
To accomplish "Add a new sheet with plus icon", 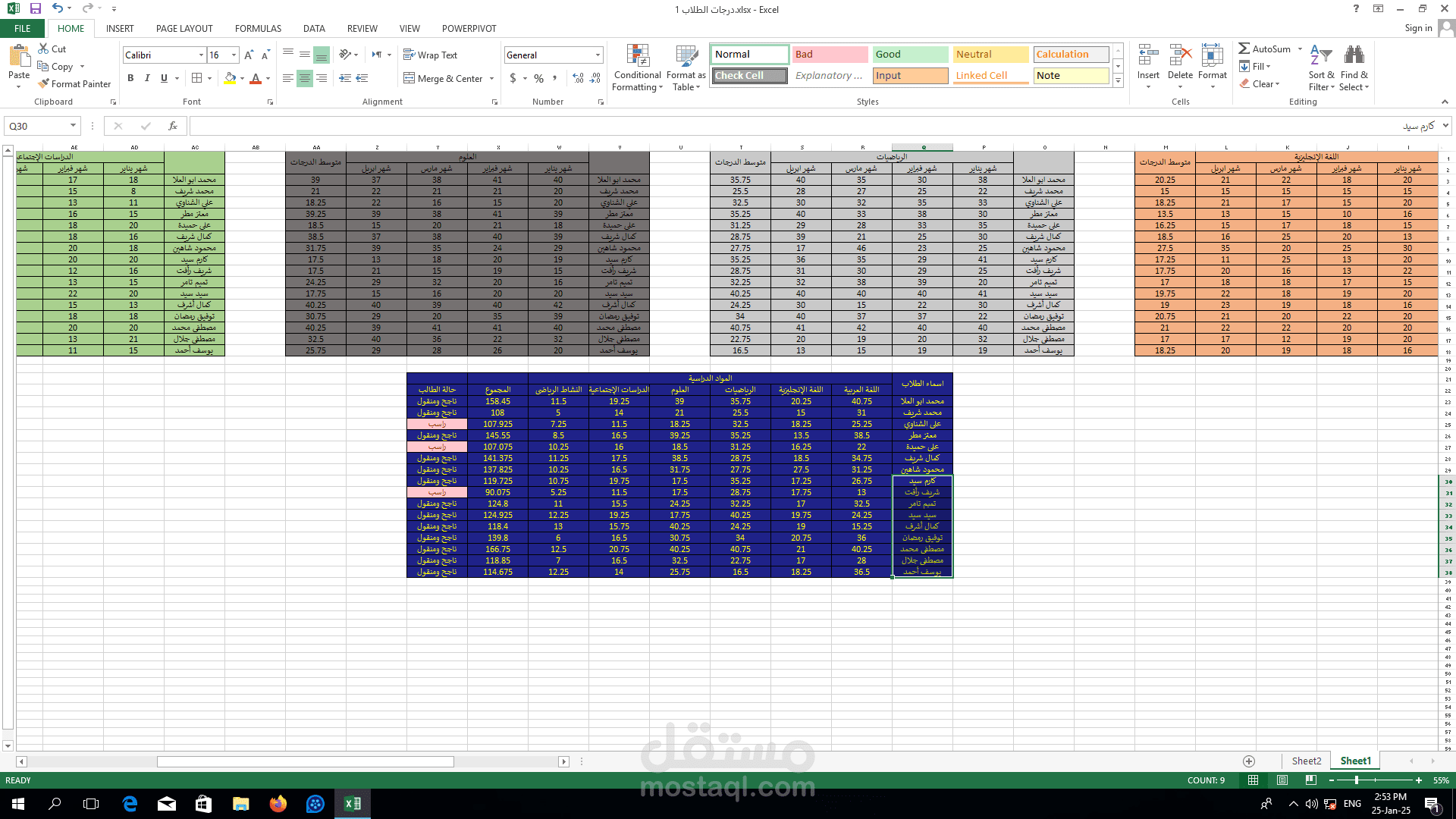I will point(1249,761).
